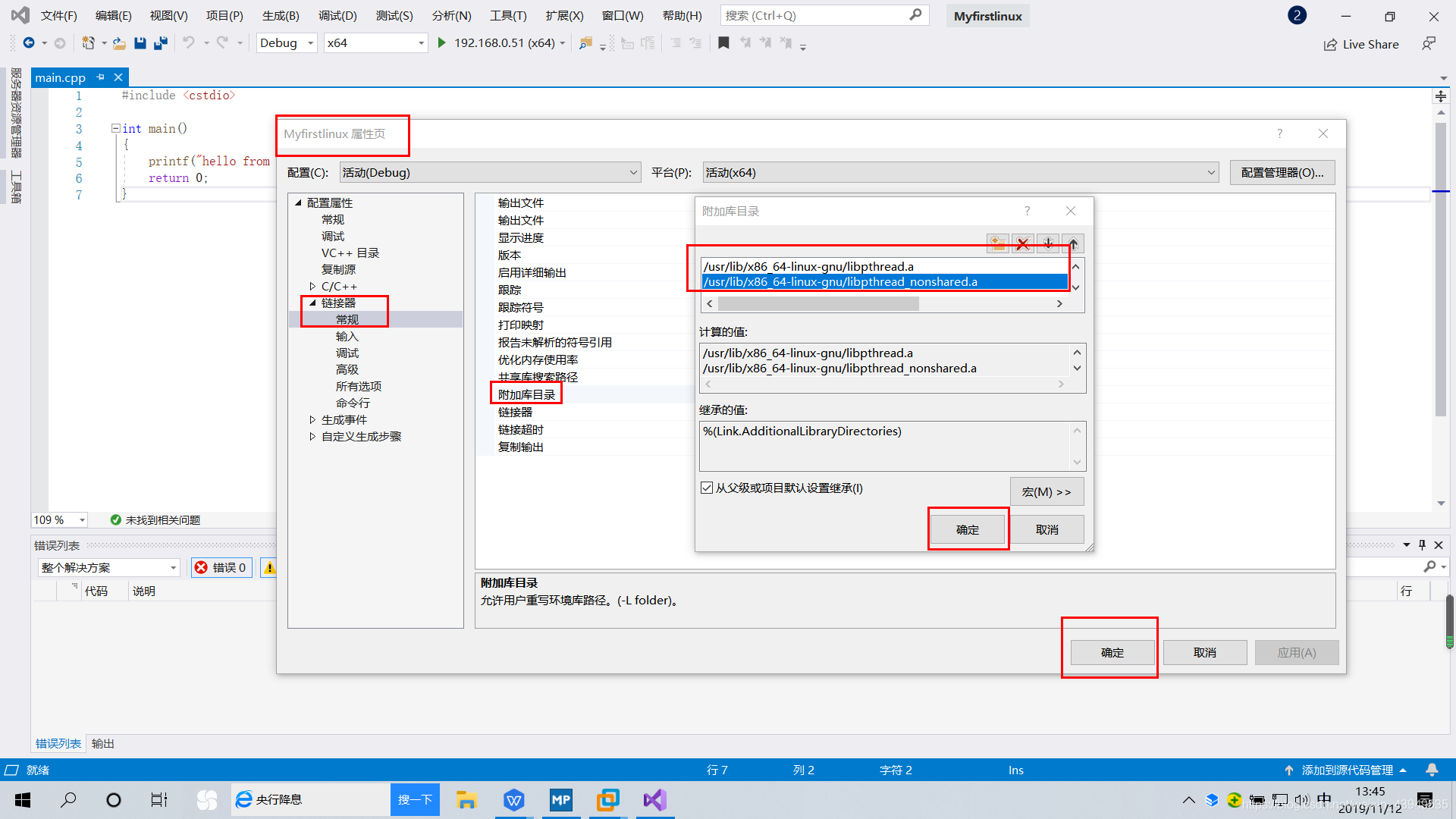Expand the 生成事件 tree node
The height and width of the screenshot is (819, 1456).
tap(312, 419)
